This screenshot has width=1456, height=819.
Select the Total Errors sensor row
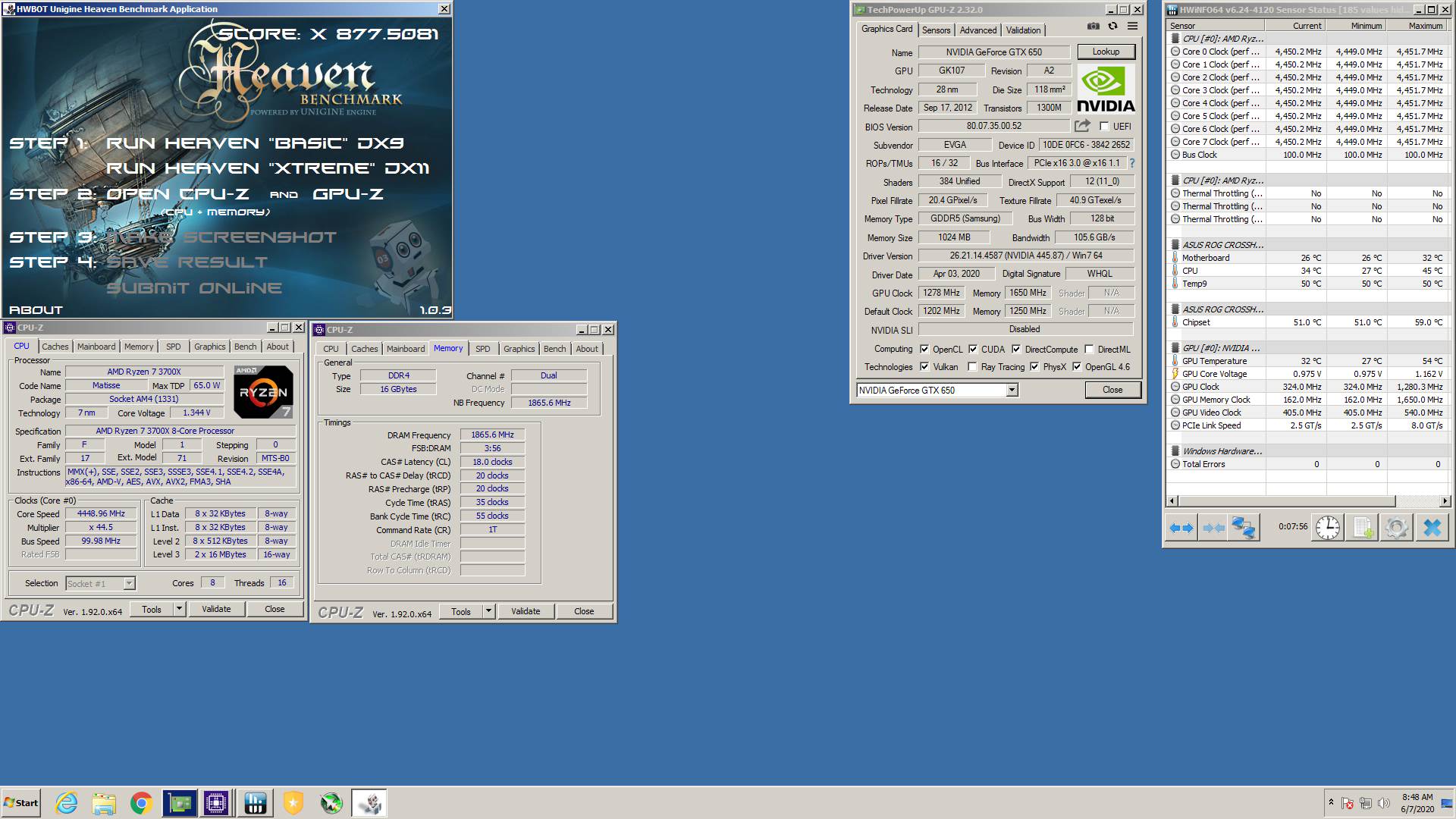coord(1308,464)
